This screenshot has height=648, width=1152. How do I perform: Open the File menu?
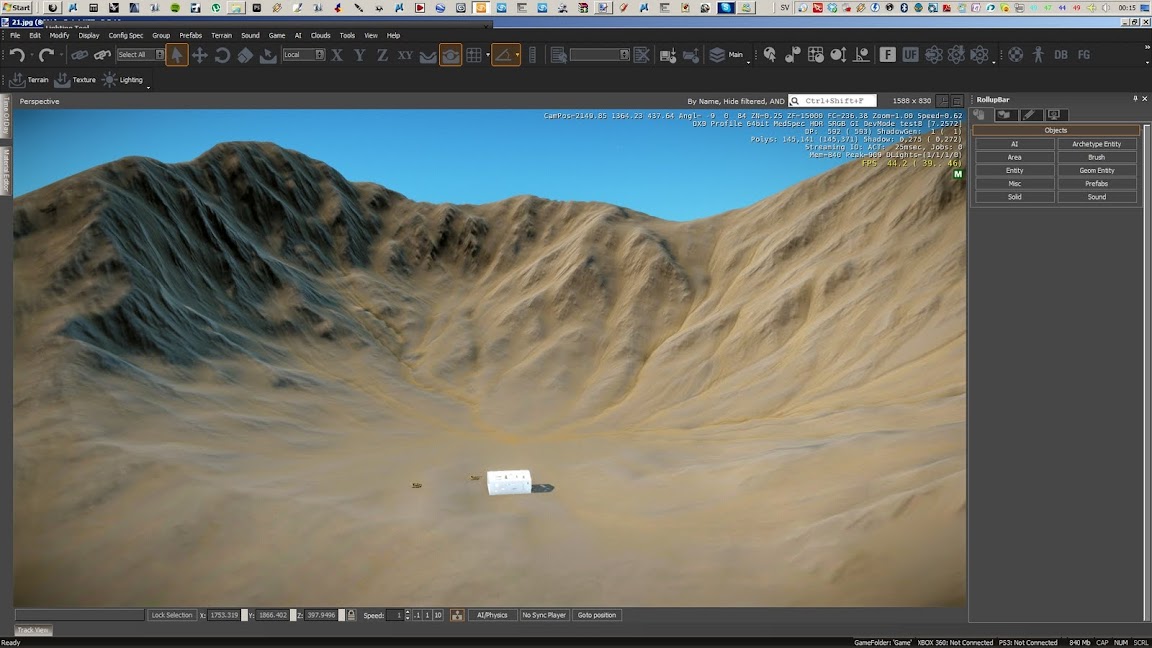(15, 35)
